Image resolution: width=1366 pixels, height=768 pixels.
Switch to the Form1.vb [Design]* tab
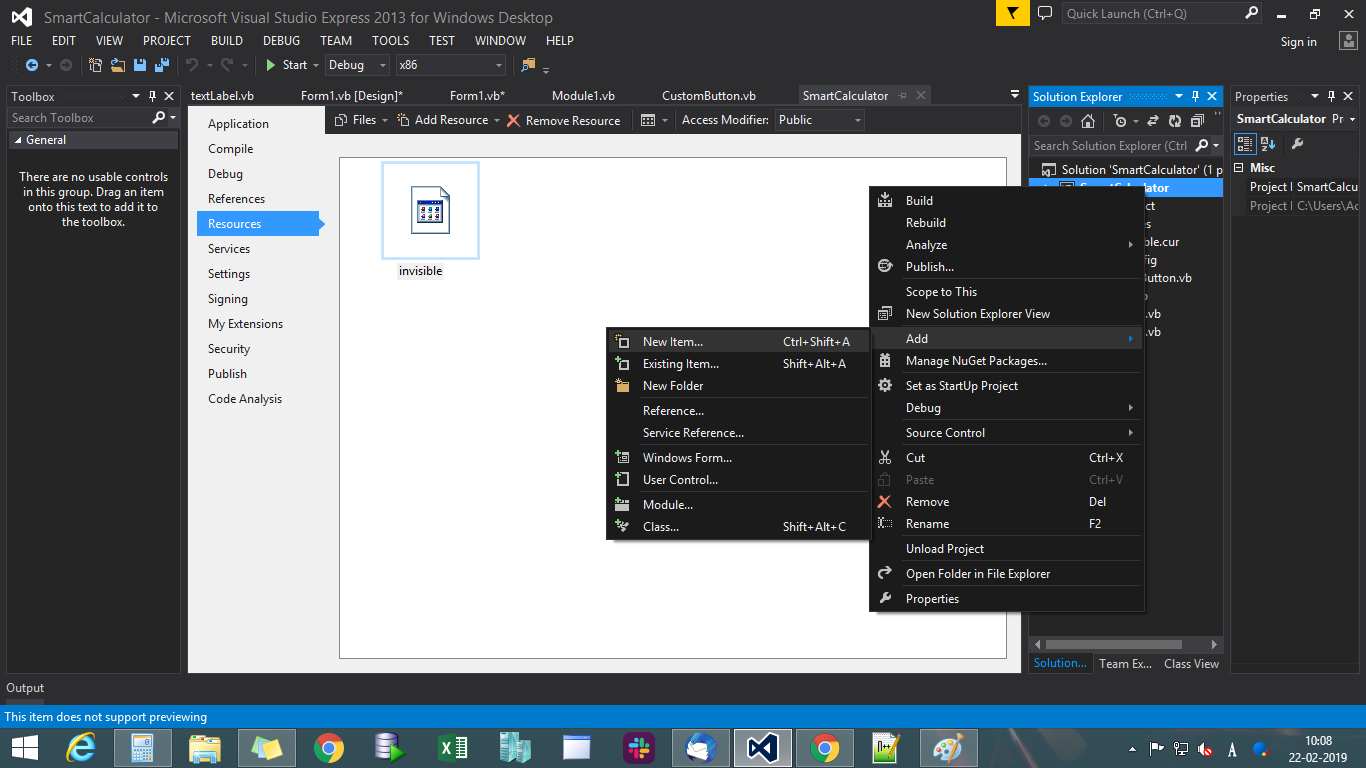coord(352,96)
